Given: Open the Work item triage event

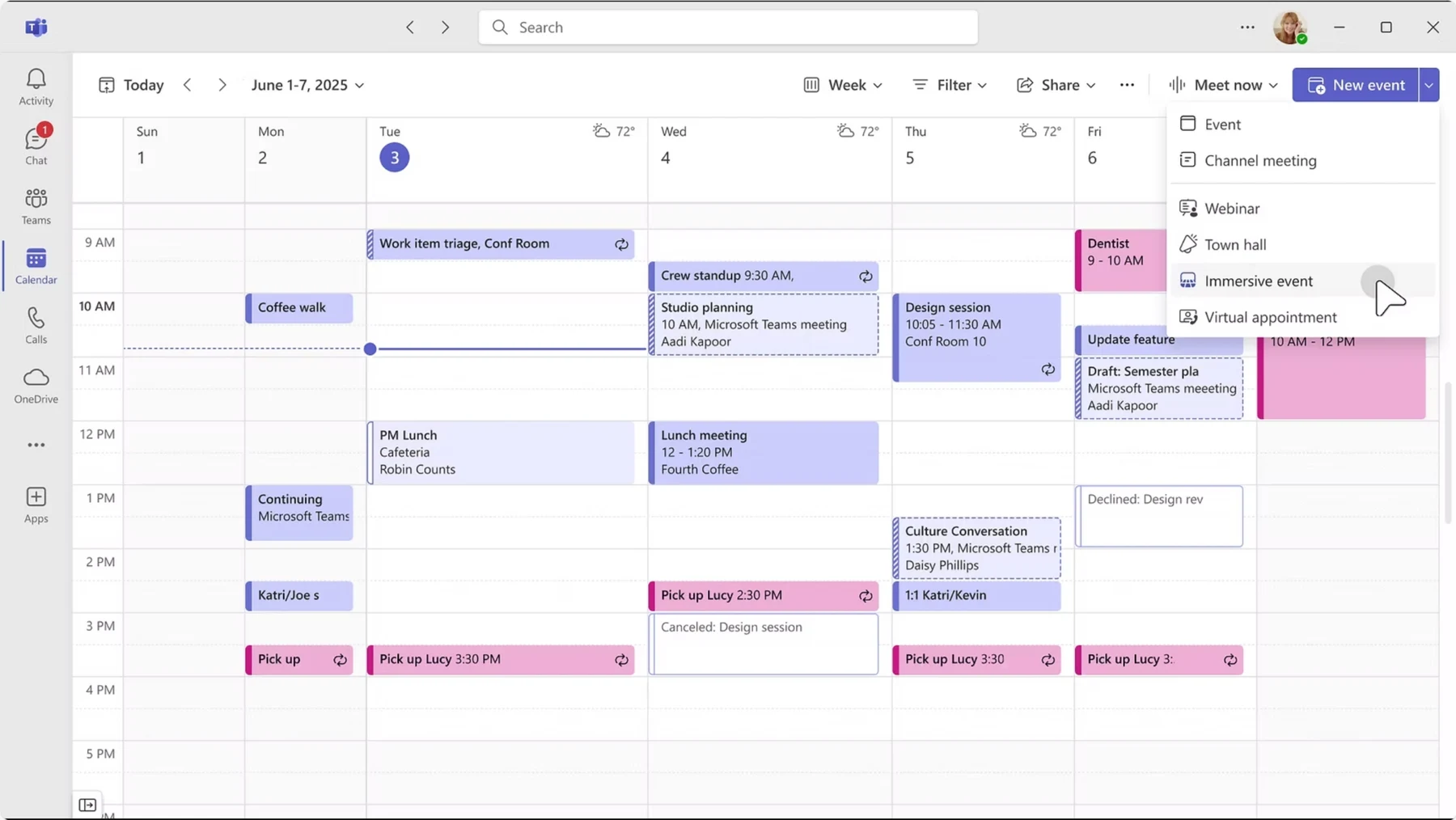Looking at the screenshot, I should (x=501, y=244).
